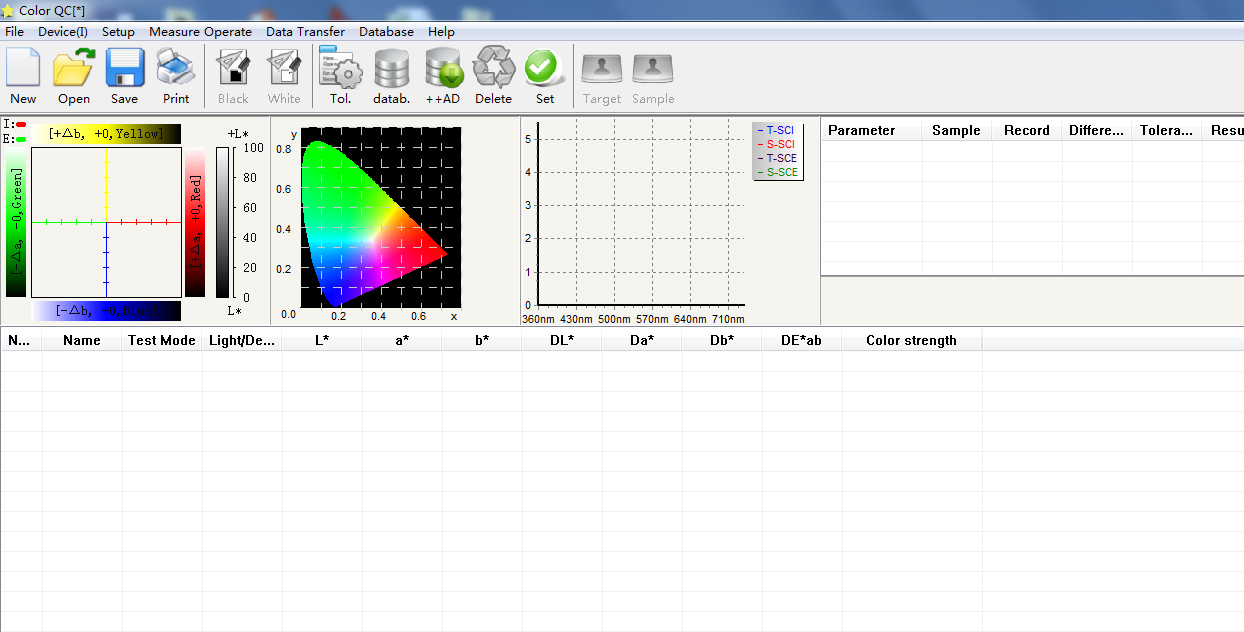Click the green Set checkmark icon
Screen dimensions: 1244x632
(544, 68)
